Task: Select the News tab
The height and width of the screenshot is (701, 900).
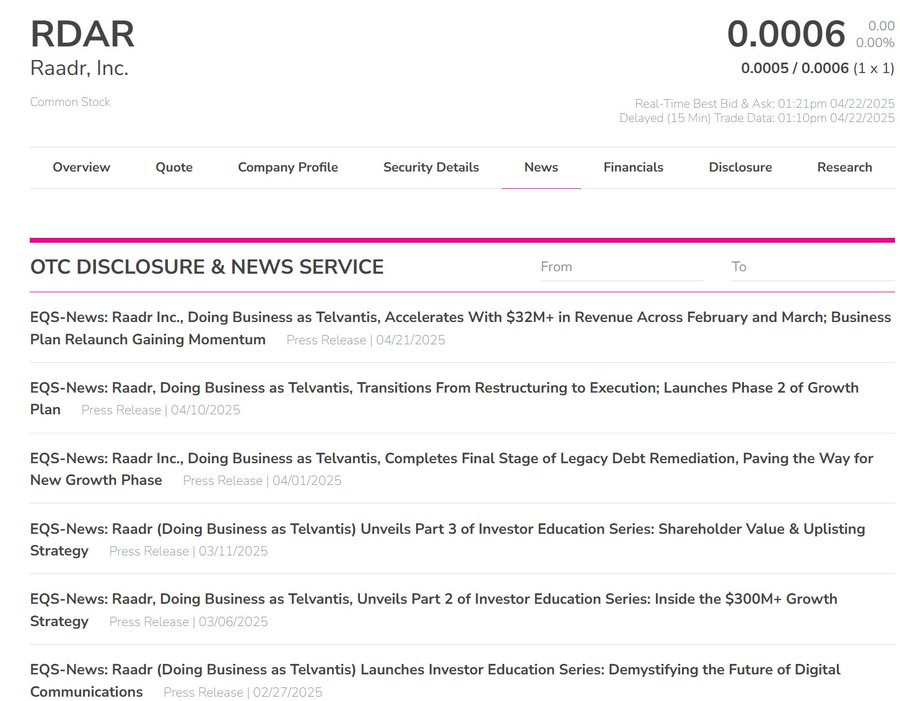Action: (x=541, y=167)
